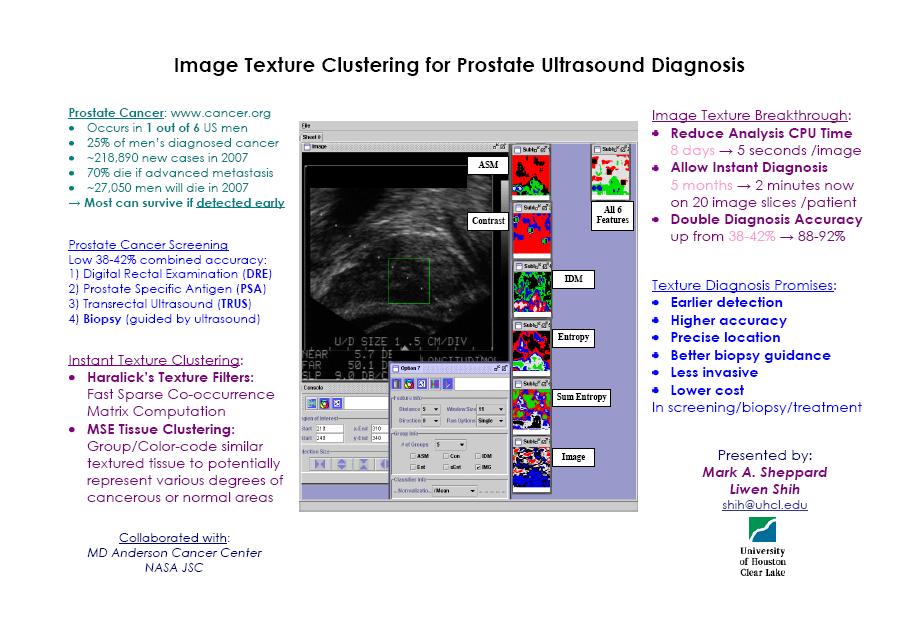Click the 'Mark A. Sheppard' name
The height and width of the screenshot is (640, 924).
pos(764,472)
